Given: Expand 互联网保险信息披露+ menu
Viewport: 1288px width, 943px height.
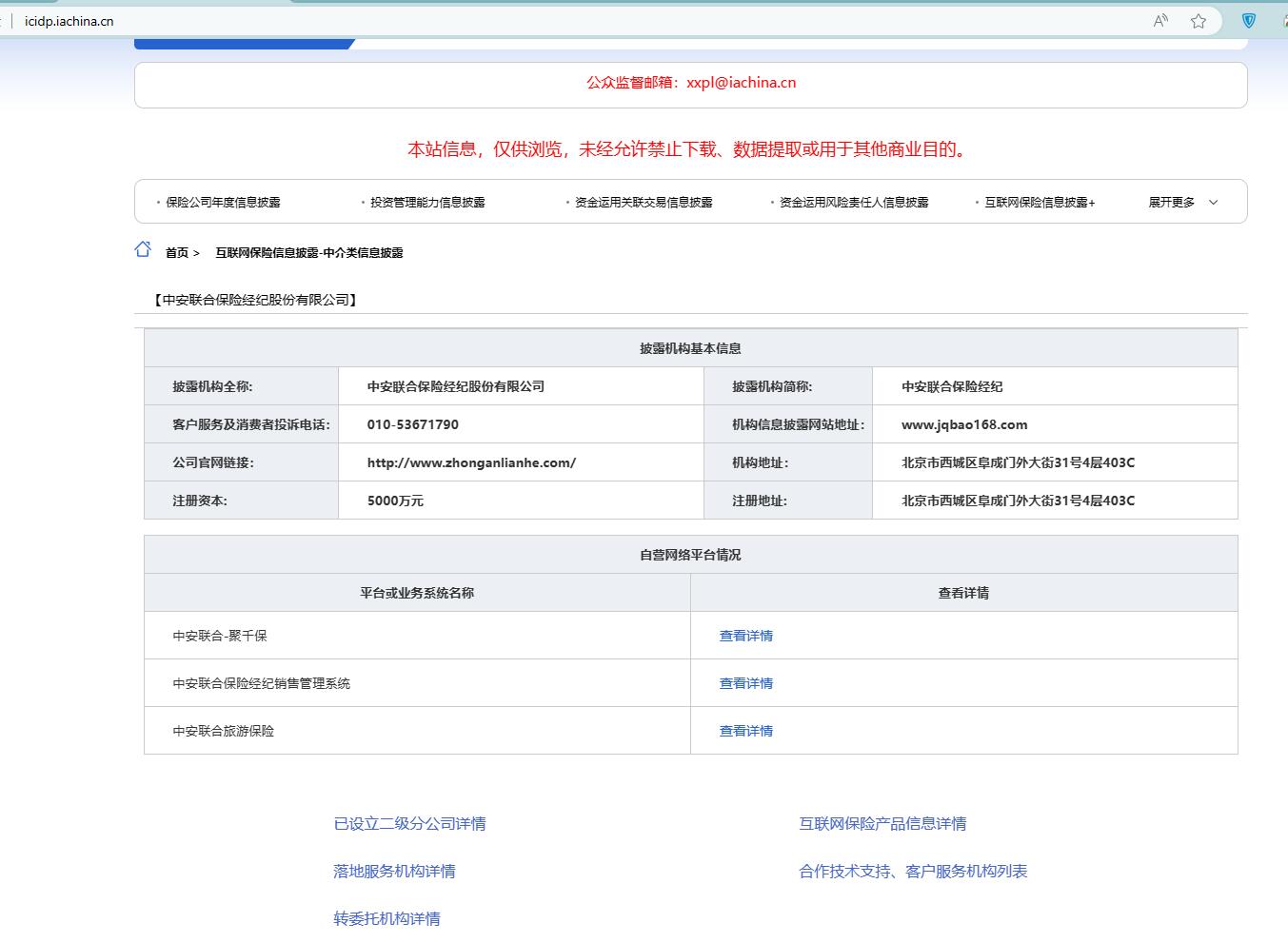Looking at the screenshot, I should tap(1040, 203).
